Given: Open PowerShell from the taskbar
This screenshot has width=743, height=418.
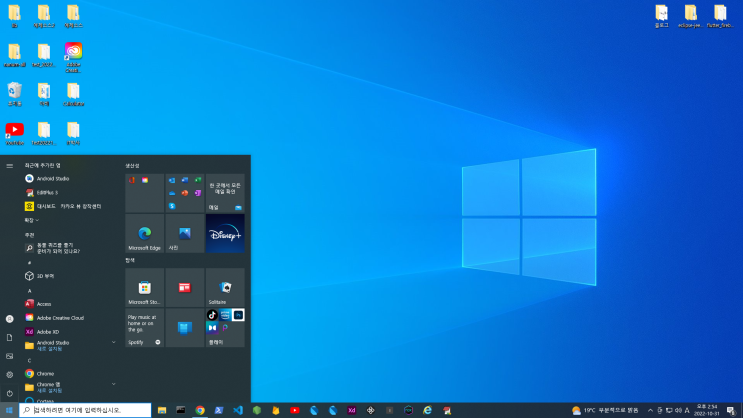Looking at the screenshot, I should coord(219,410).
